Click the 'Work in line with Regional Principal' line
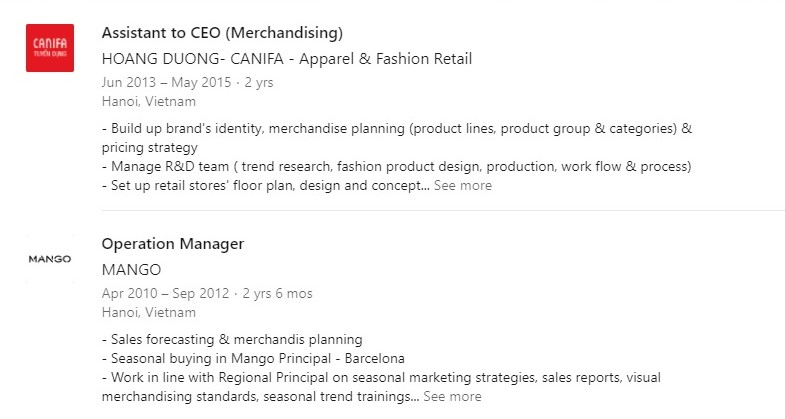This screenshot has width=785, height=419. tap(381, 378)
